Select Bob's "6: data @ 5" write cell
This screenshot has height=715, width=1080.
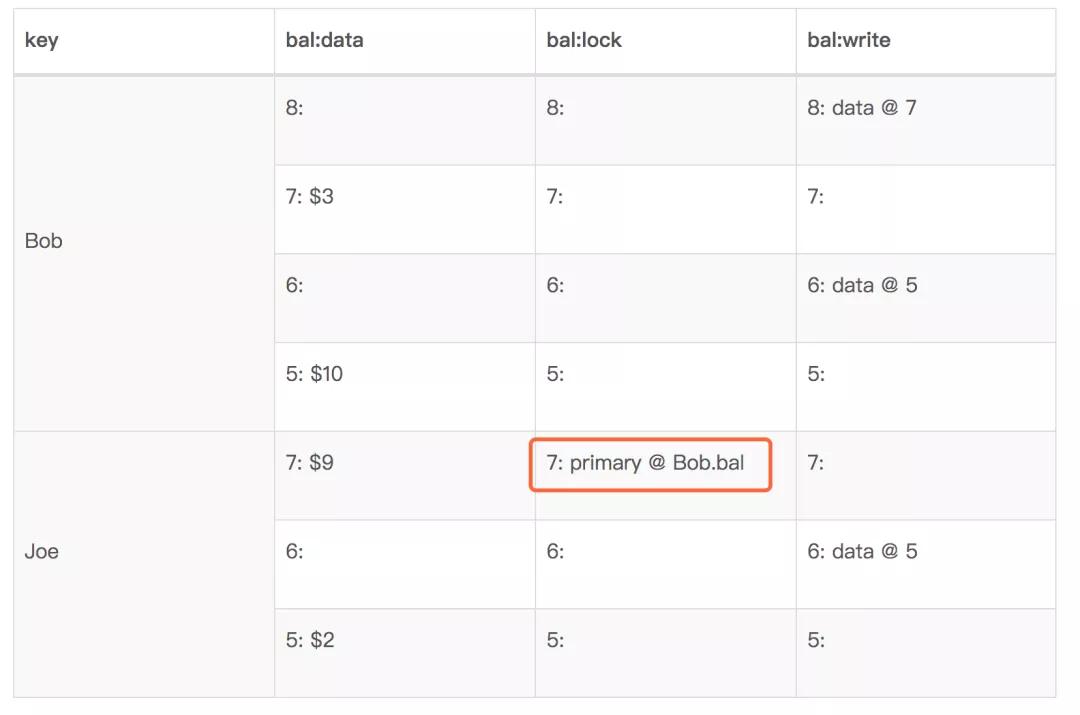point(862,285)
